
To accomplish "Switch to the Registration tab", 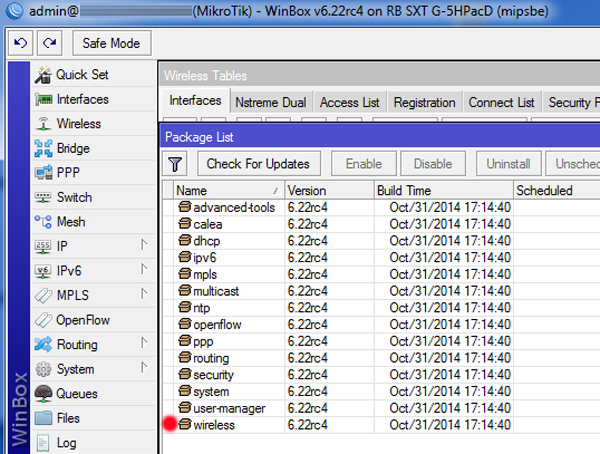I will click(424, 103).
